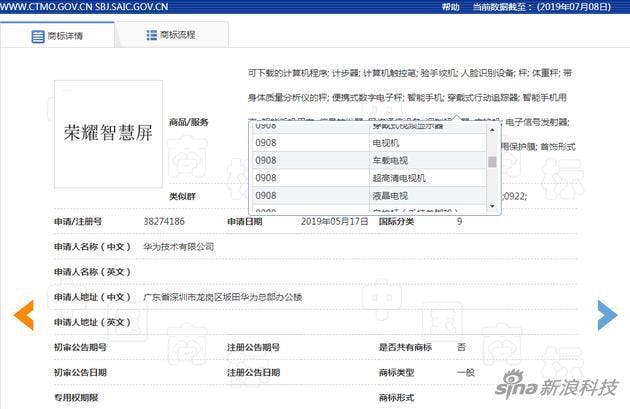This screenshot has width=630, height=409.
Task: Click the 申请人名称（中文） label
Action: 92,247
